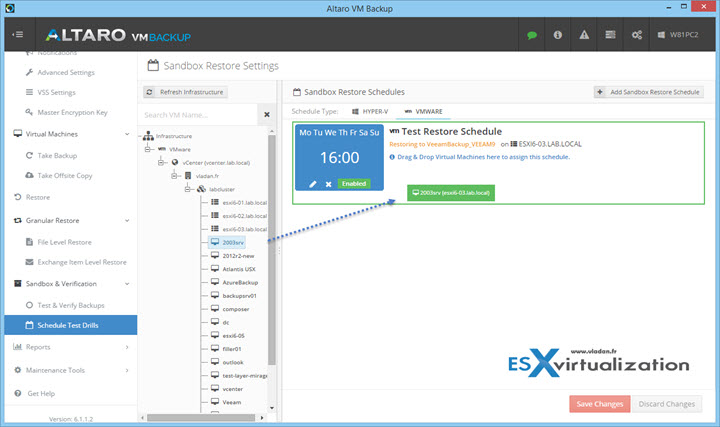Collapse the vCenter (vcenter.lab.local) node

(x=161, y=163)
